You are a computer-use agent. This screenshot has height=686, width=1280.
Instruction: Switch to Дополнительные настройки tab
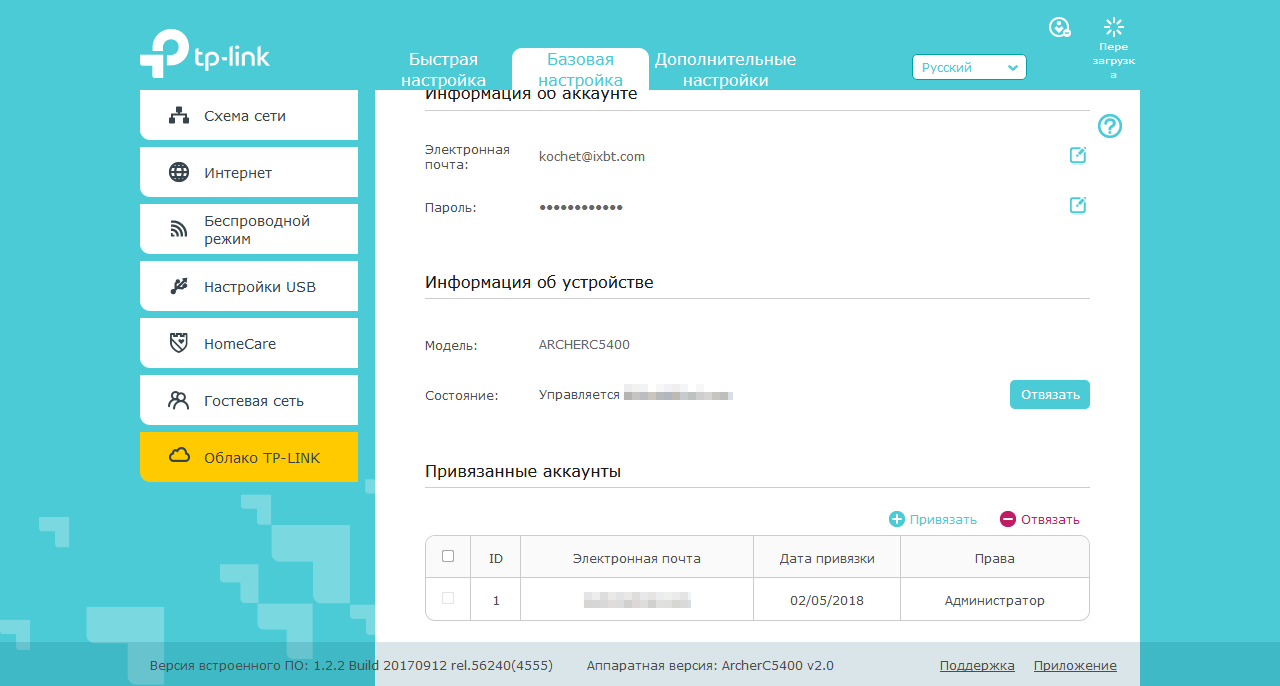click(725, 70)
